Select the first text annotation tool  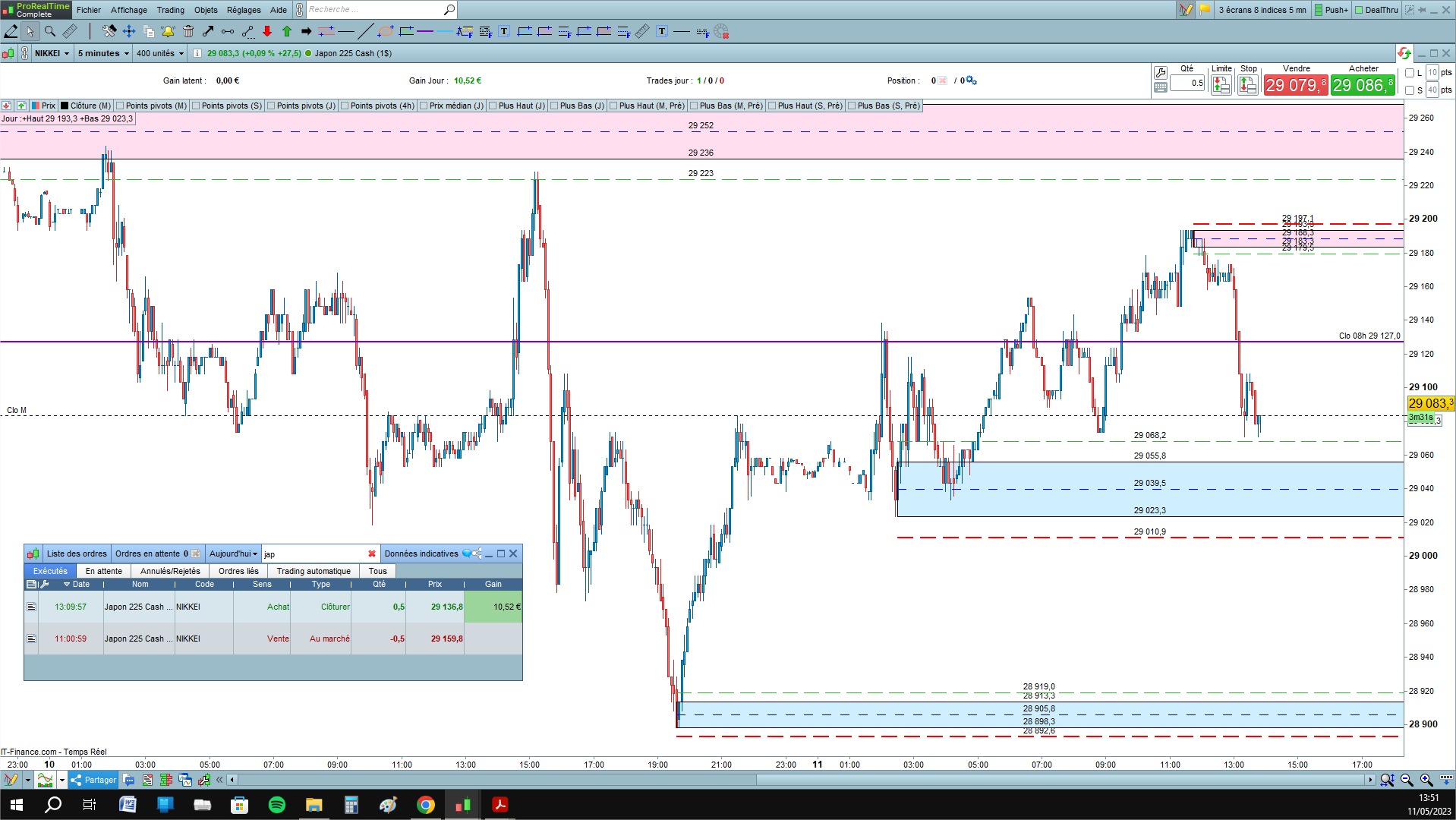point(504,31)
